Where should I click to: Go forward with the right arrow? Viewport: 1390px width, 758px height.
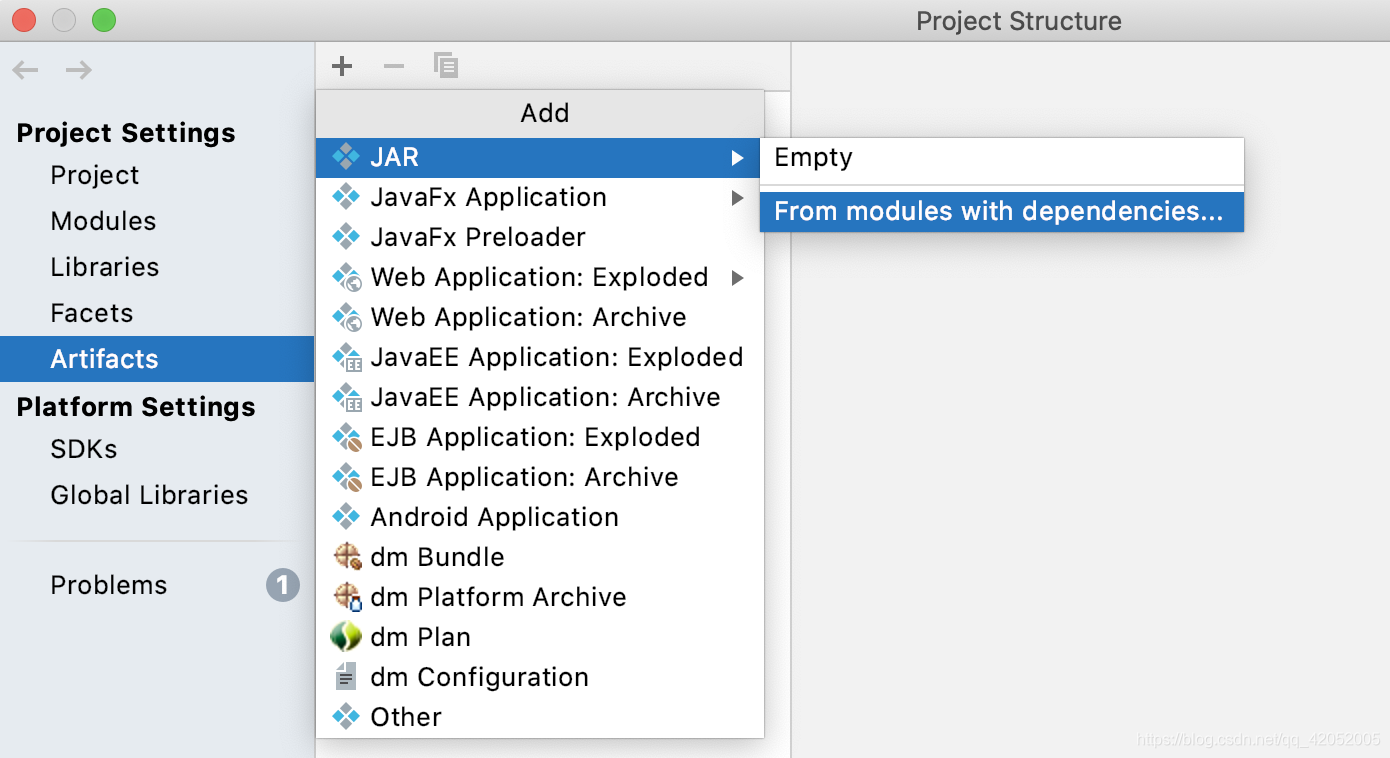(79, 70)
